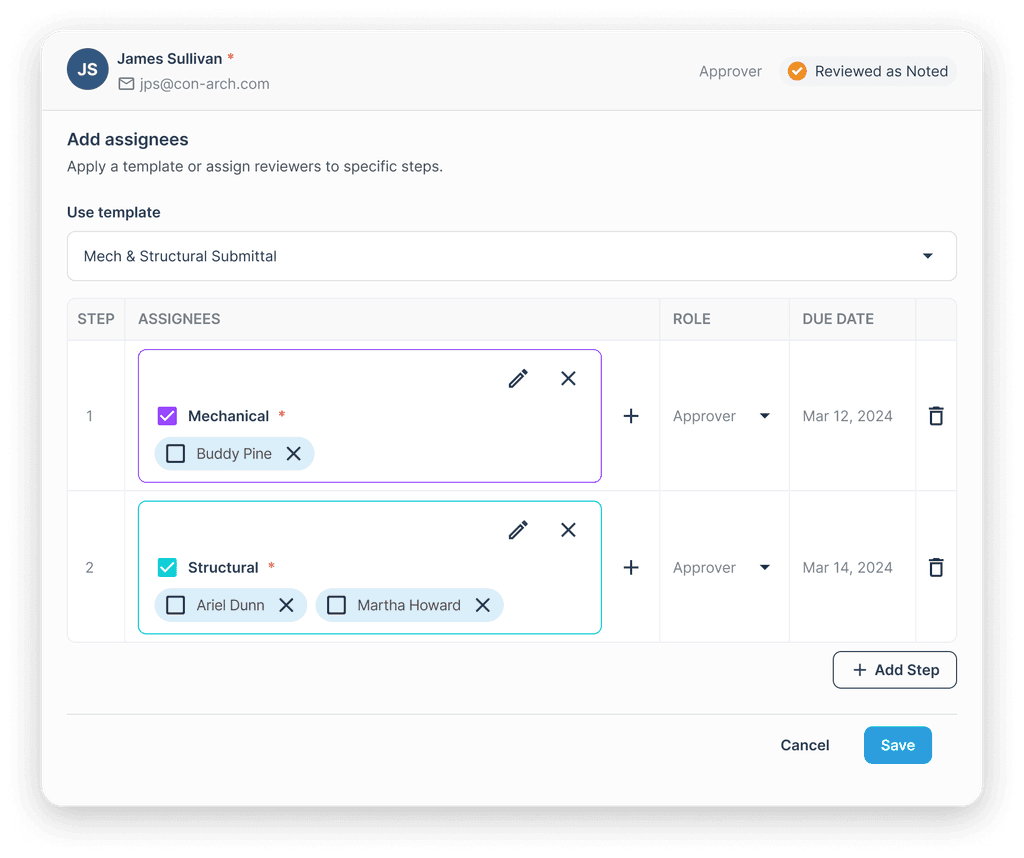
Task: Click the orange checkmark on Reviewed as Noted
Action: (x=797, y=71)
